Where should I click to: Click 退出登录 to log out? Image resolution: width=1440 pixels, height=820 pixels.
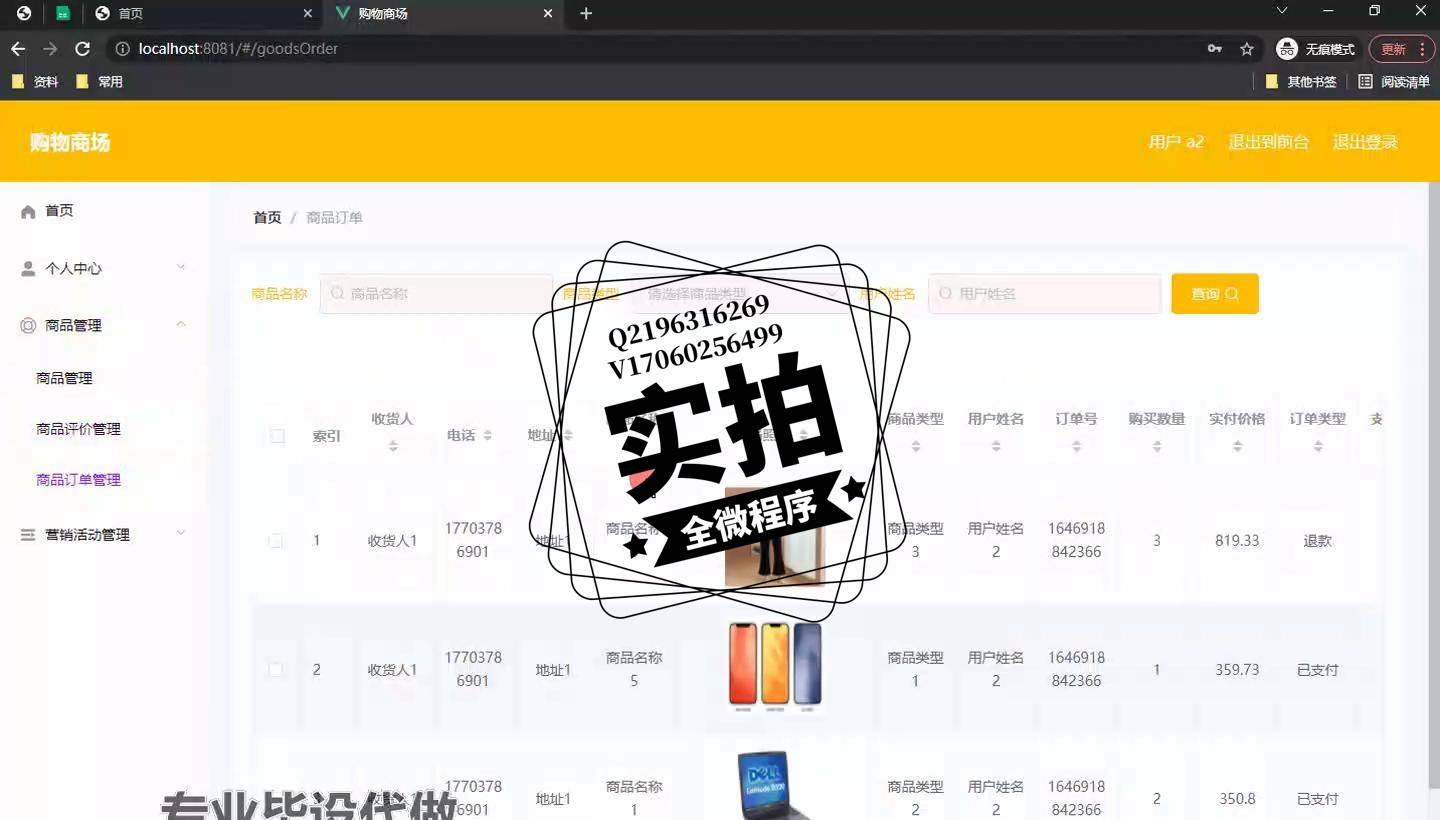[1365, 142]
